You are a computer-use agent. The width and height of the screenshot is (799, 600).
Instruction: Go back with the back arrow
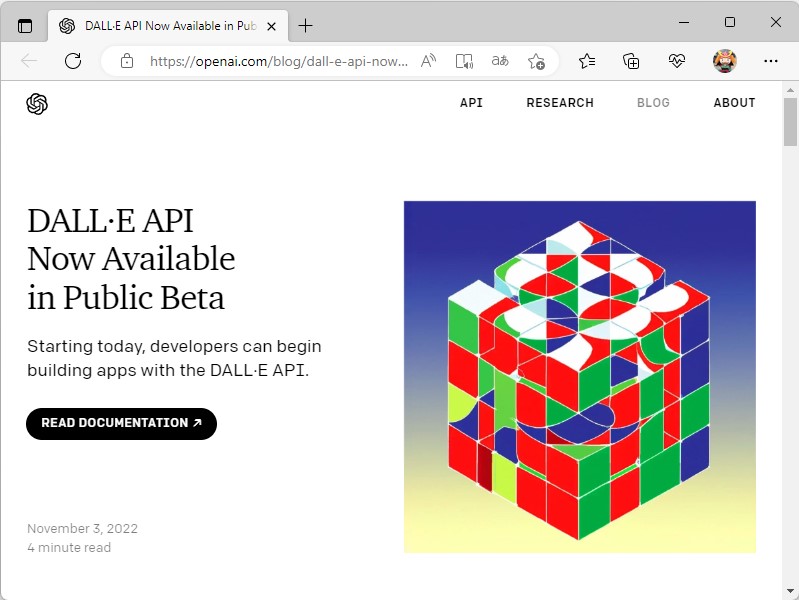(x=29, y=61)
